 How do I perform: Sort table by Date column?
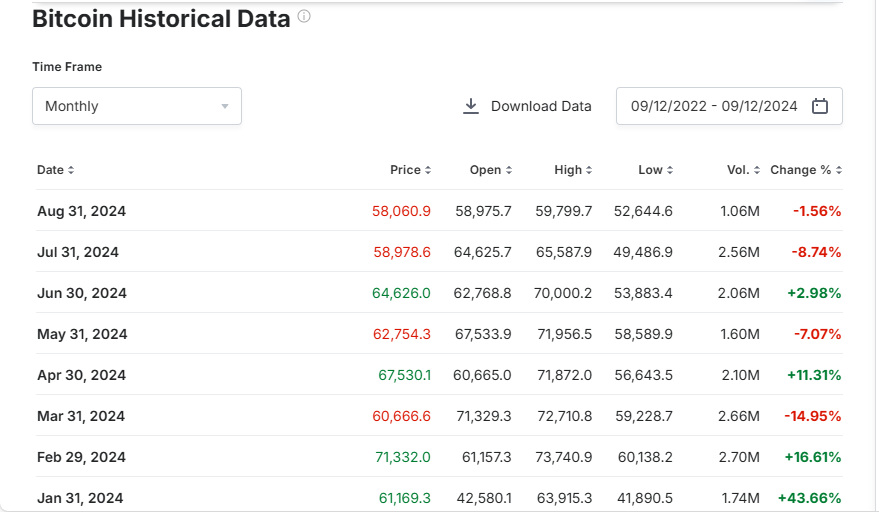pos(55,170)
